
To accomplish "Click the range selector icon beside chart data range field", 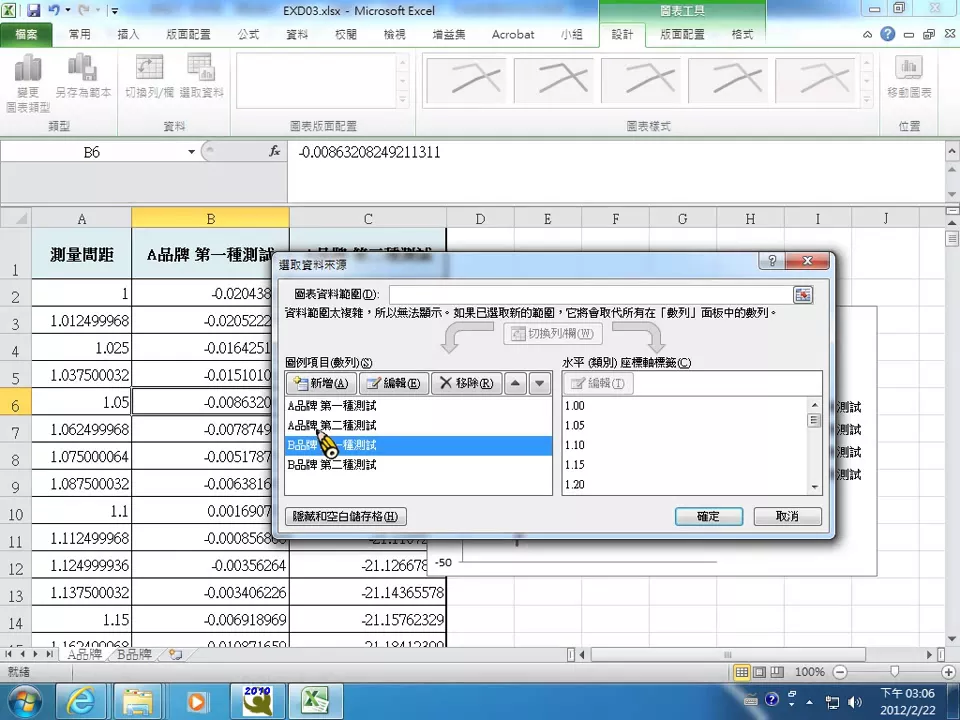I will (x=803, y=295).
